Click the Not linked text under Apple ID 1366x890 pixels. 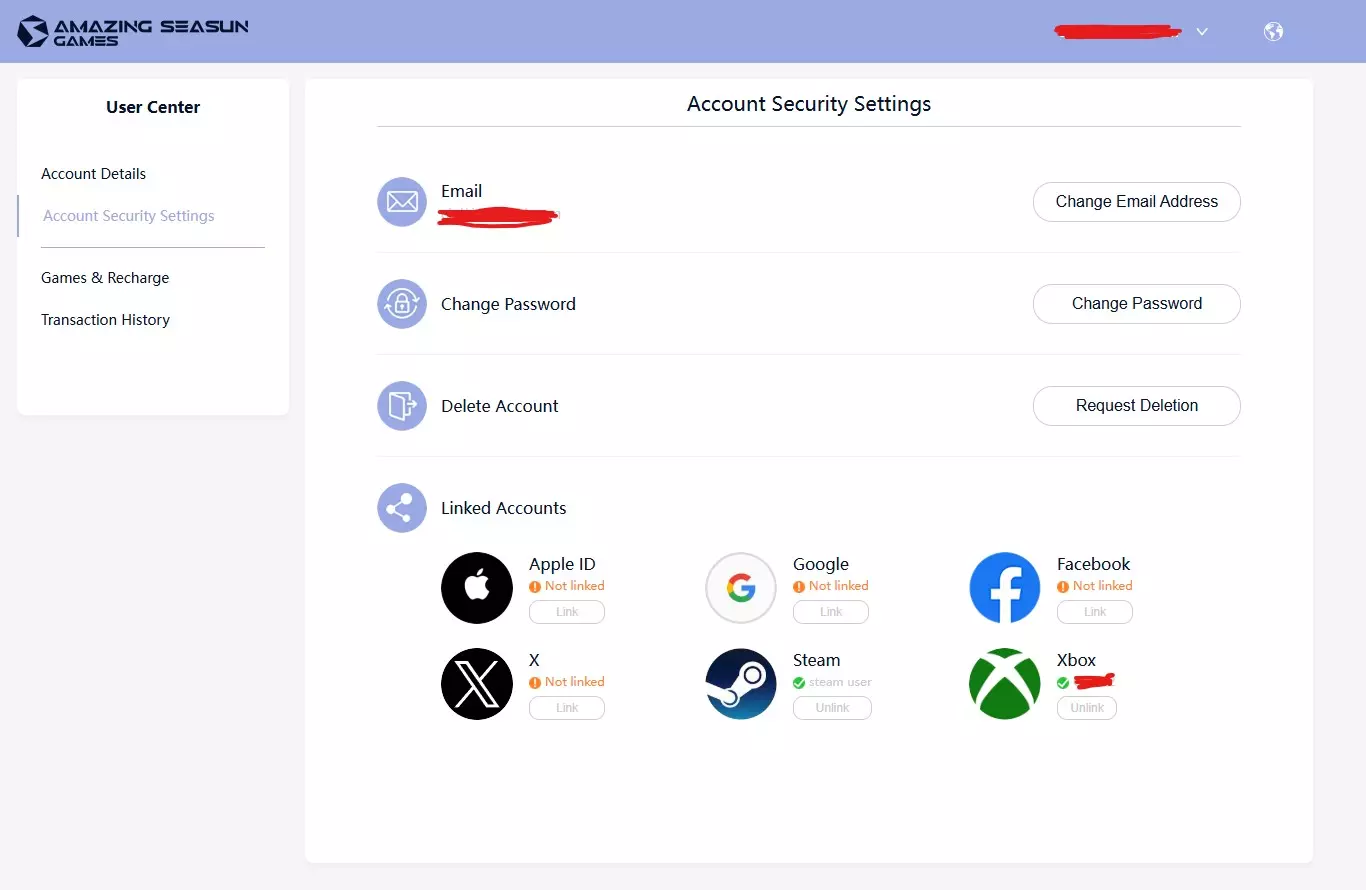[x=574, y=586]
